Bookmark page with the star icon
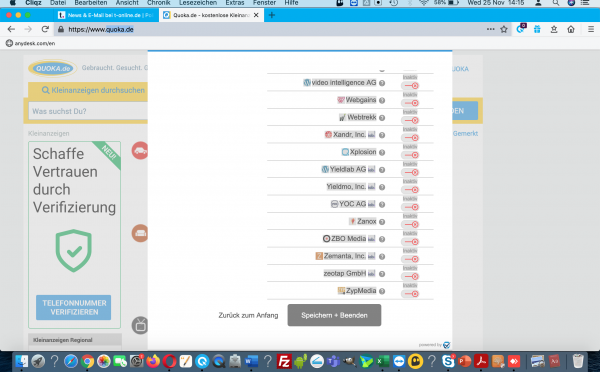Image resolution: width=600 pixels, height=372 pixels. [x=504, y=29]
